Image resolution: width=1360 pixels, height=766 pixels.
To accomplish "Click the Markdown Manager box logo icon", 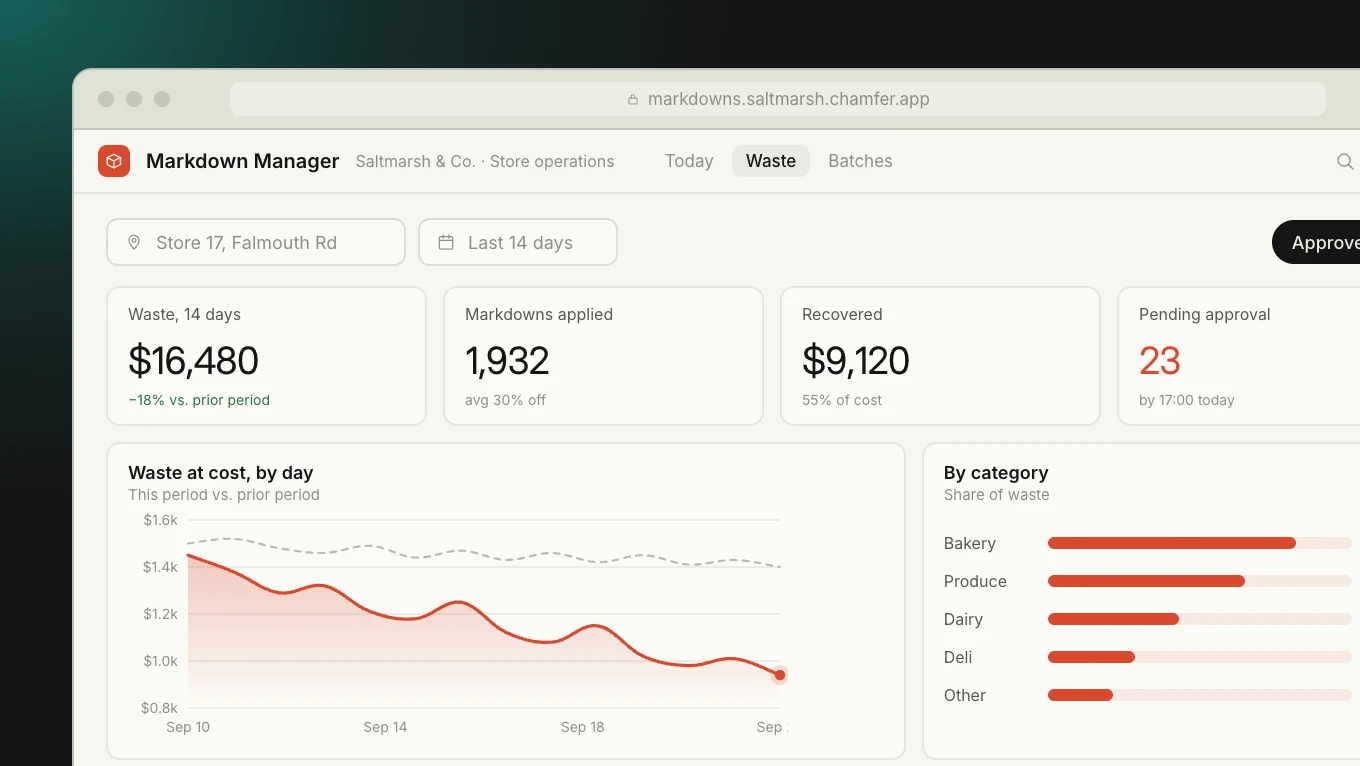I will pyautogui.click(x=114, y=161).
